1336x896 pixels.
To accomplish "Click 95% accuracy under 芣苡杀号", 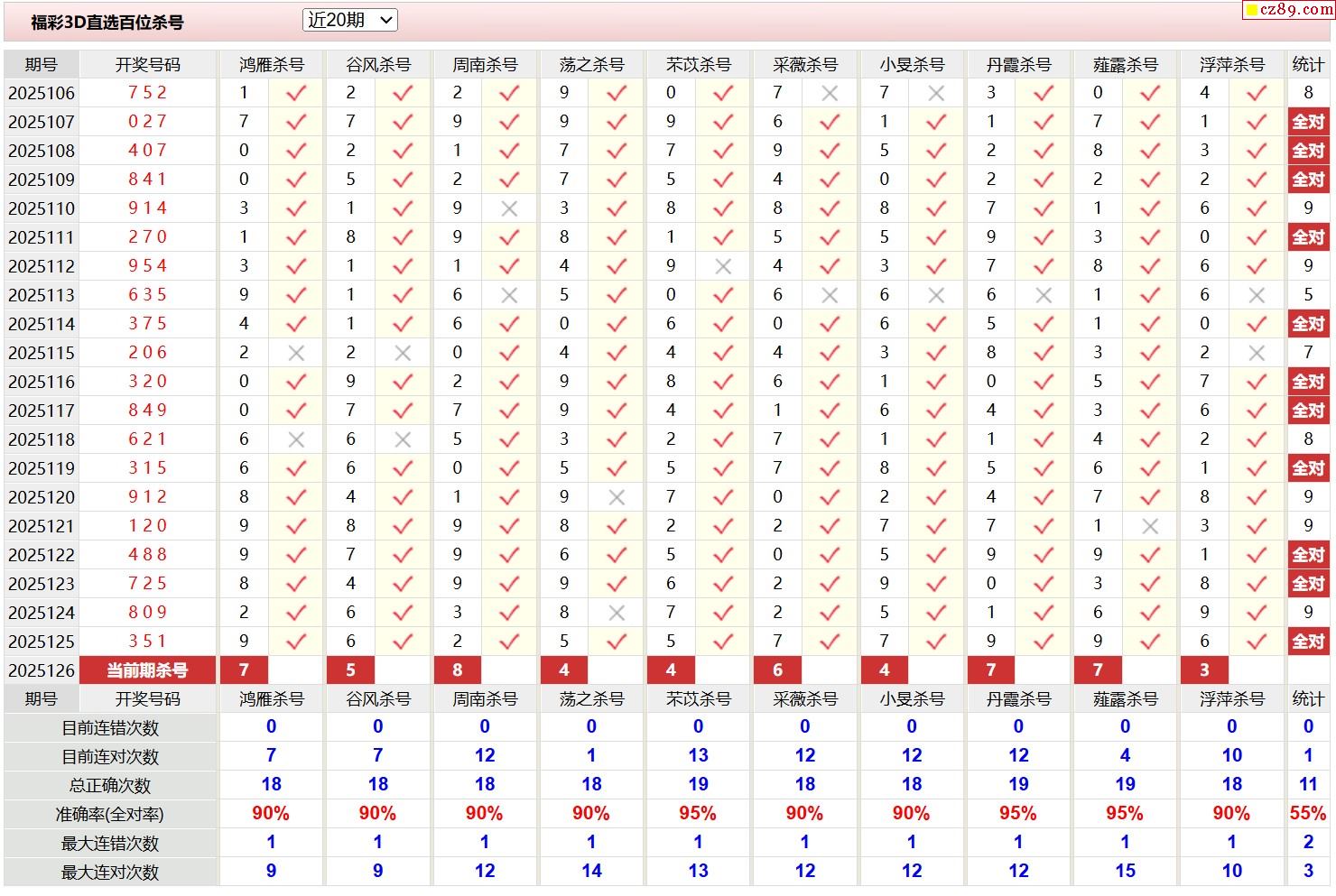I will click(x=698, y=813).
